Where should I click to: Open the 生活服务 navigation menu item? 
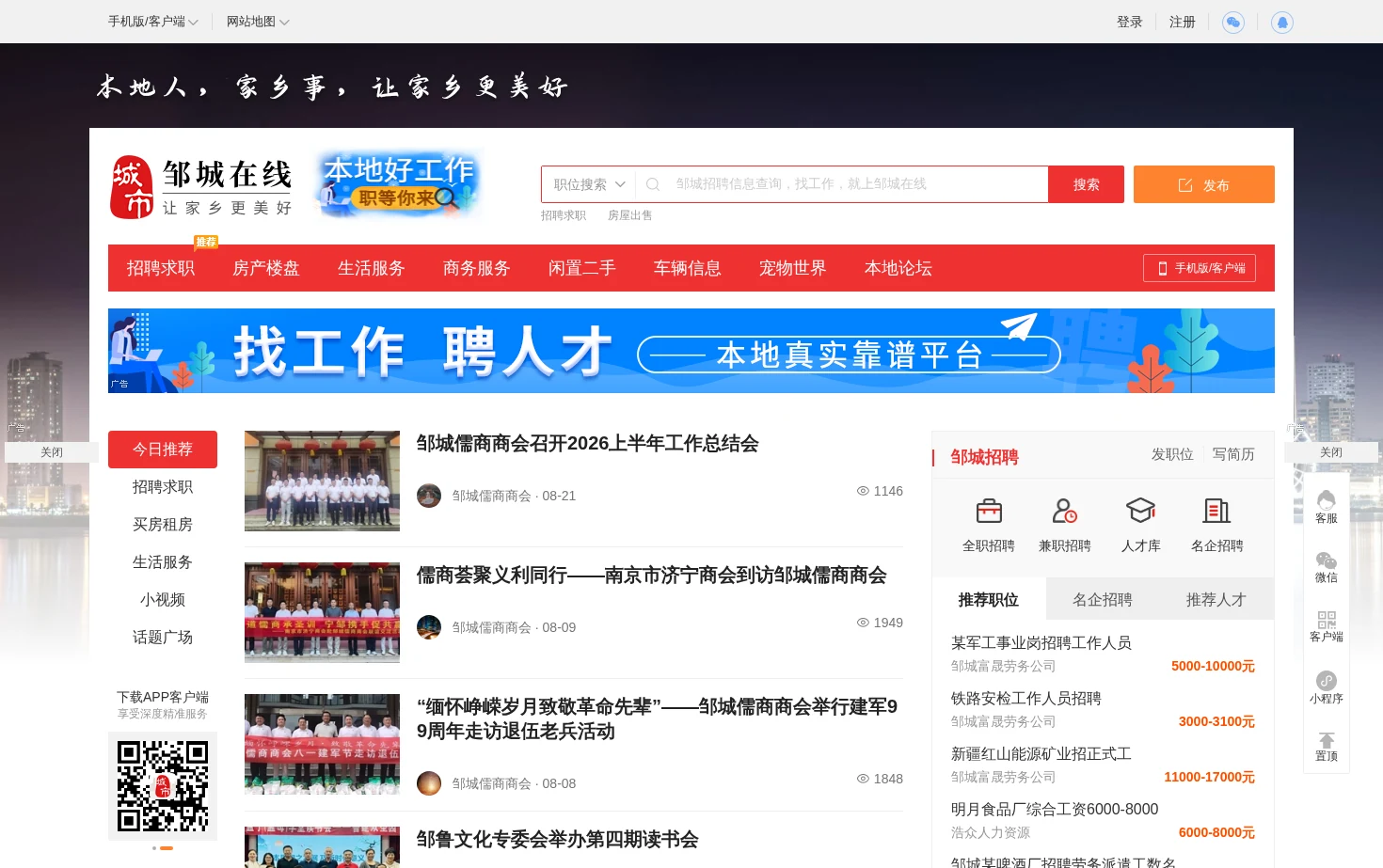point(372,268)
